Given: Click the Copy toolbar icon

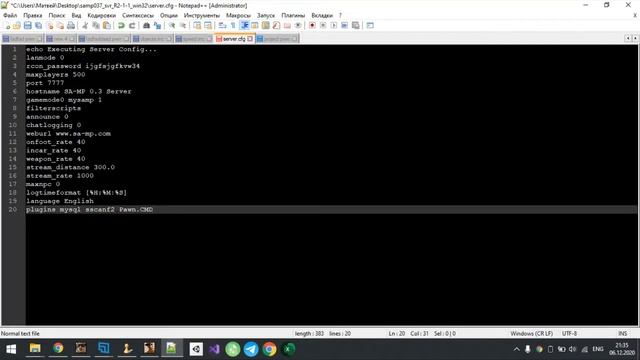Looking at the screenshot, I should click(96, 25).
